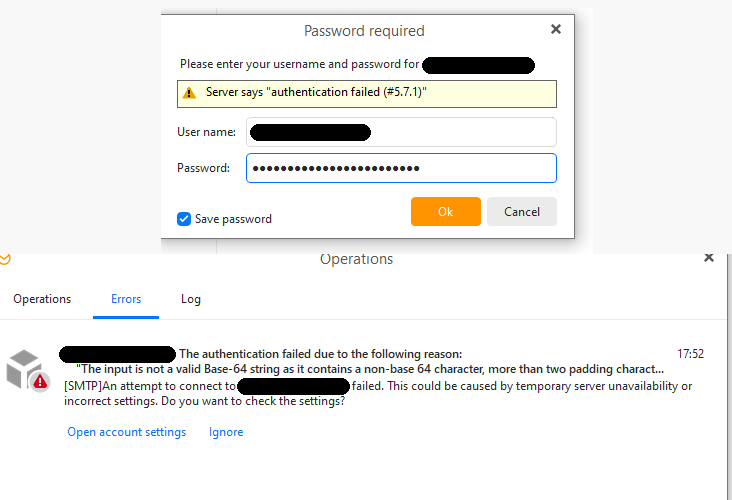The width and height of the screenshot is (732, 500).
Task: Select the Errors tab
Action: pos(126,299)
